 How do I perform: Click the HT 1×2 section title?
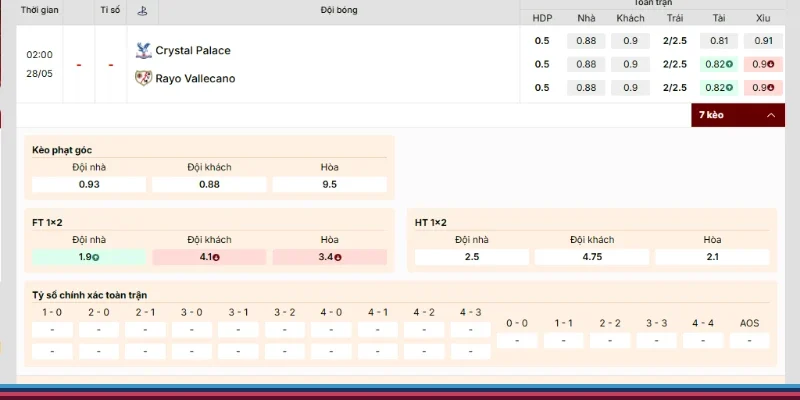(431, 222)
